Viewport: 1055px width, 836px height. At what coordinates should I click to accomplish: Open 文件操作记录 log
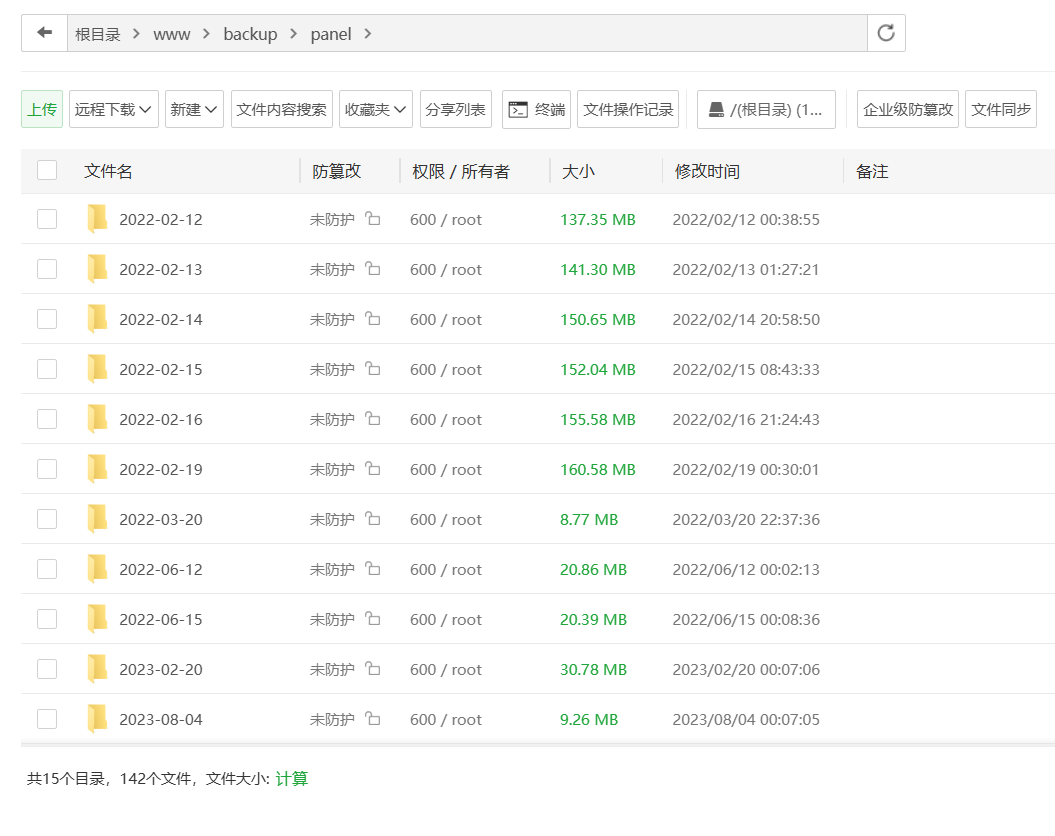click(x=628, y=109)
